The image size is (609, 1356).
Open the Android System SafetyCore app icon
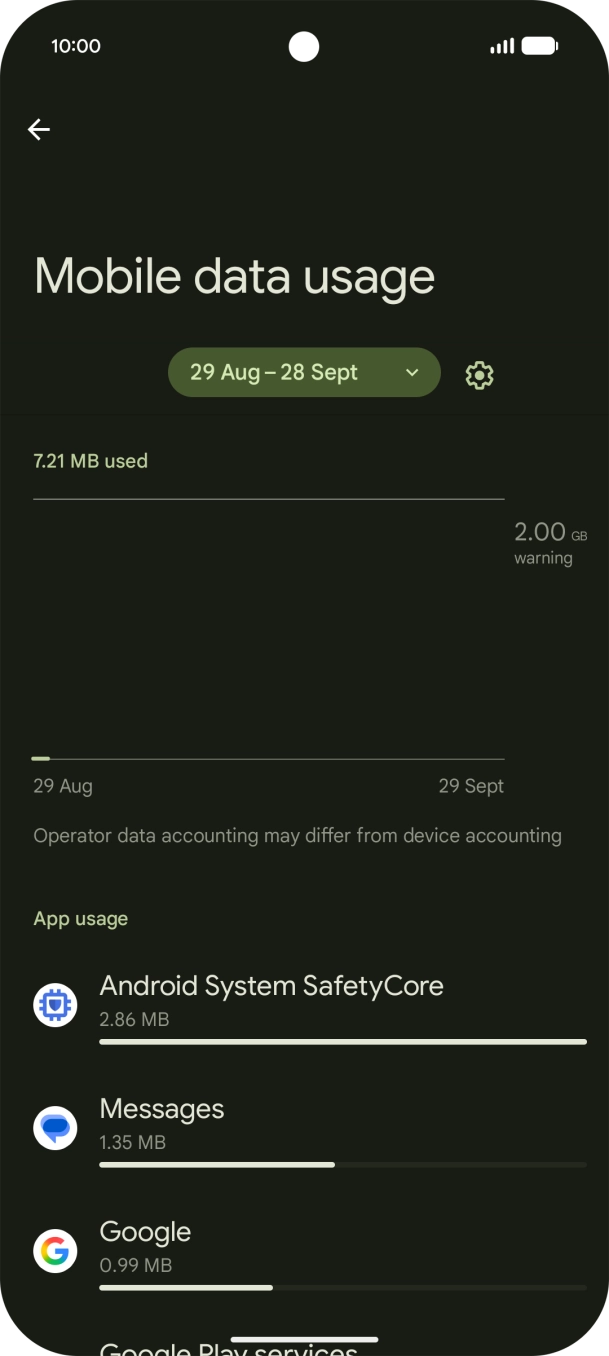click(x=55, y=1004)
